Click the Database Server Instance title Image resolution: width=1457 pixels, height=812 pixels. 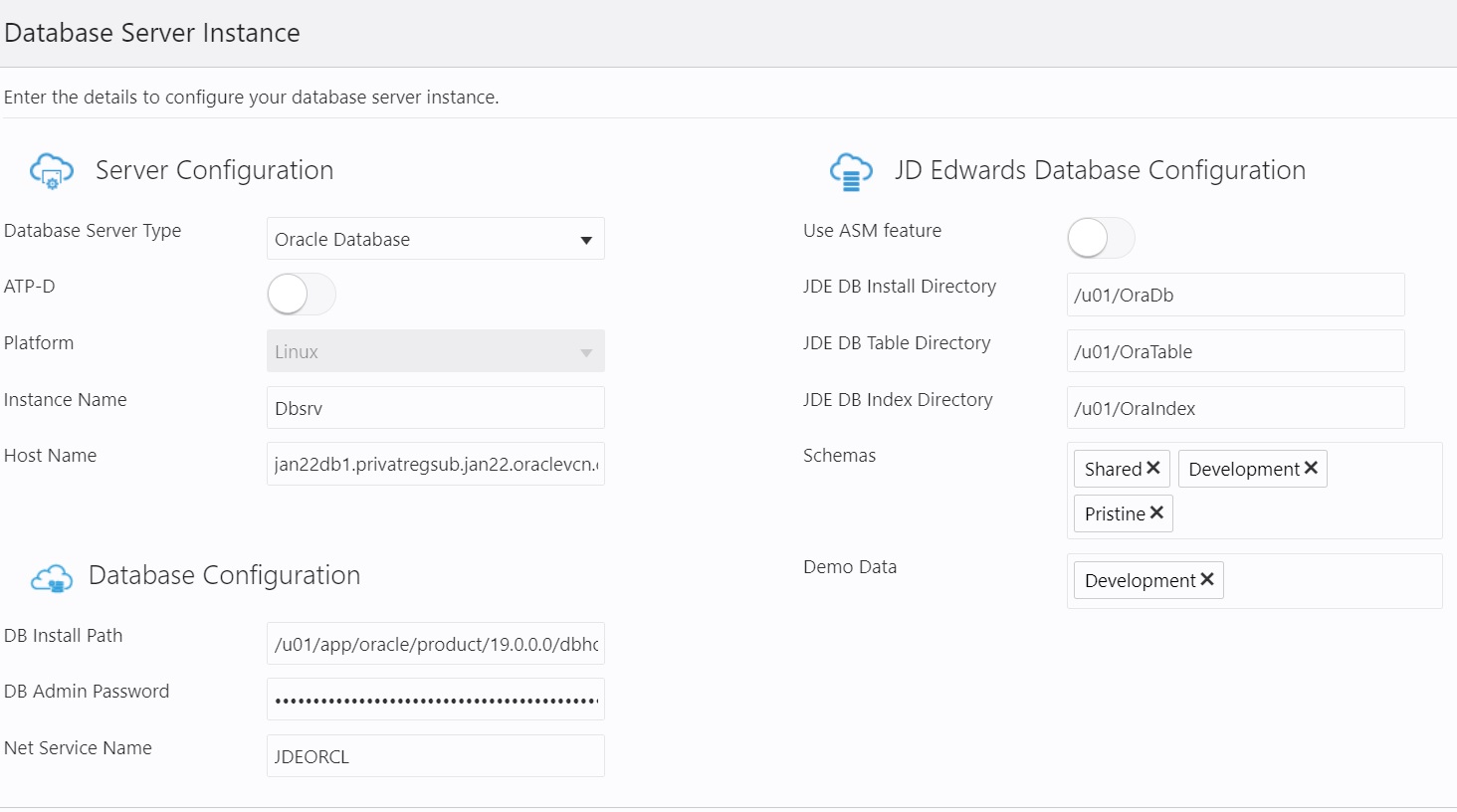151,32
